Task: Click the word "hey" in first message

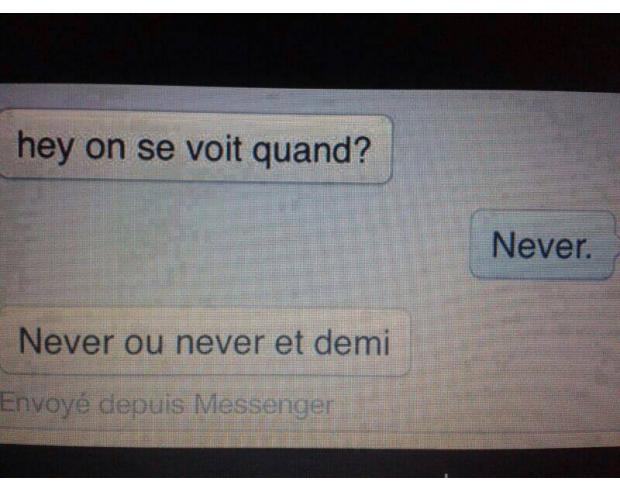Action: click(x=45, y=146)
